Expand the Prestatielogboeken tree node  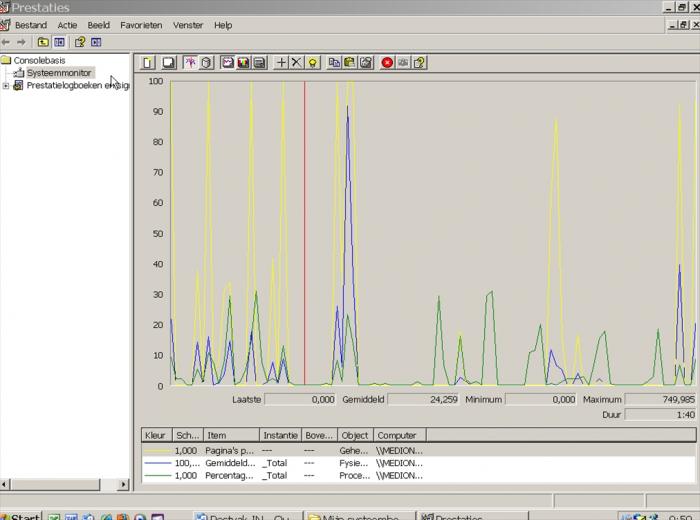click(x=6, y=86)
